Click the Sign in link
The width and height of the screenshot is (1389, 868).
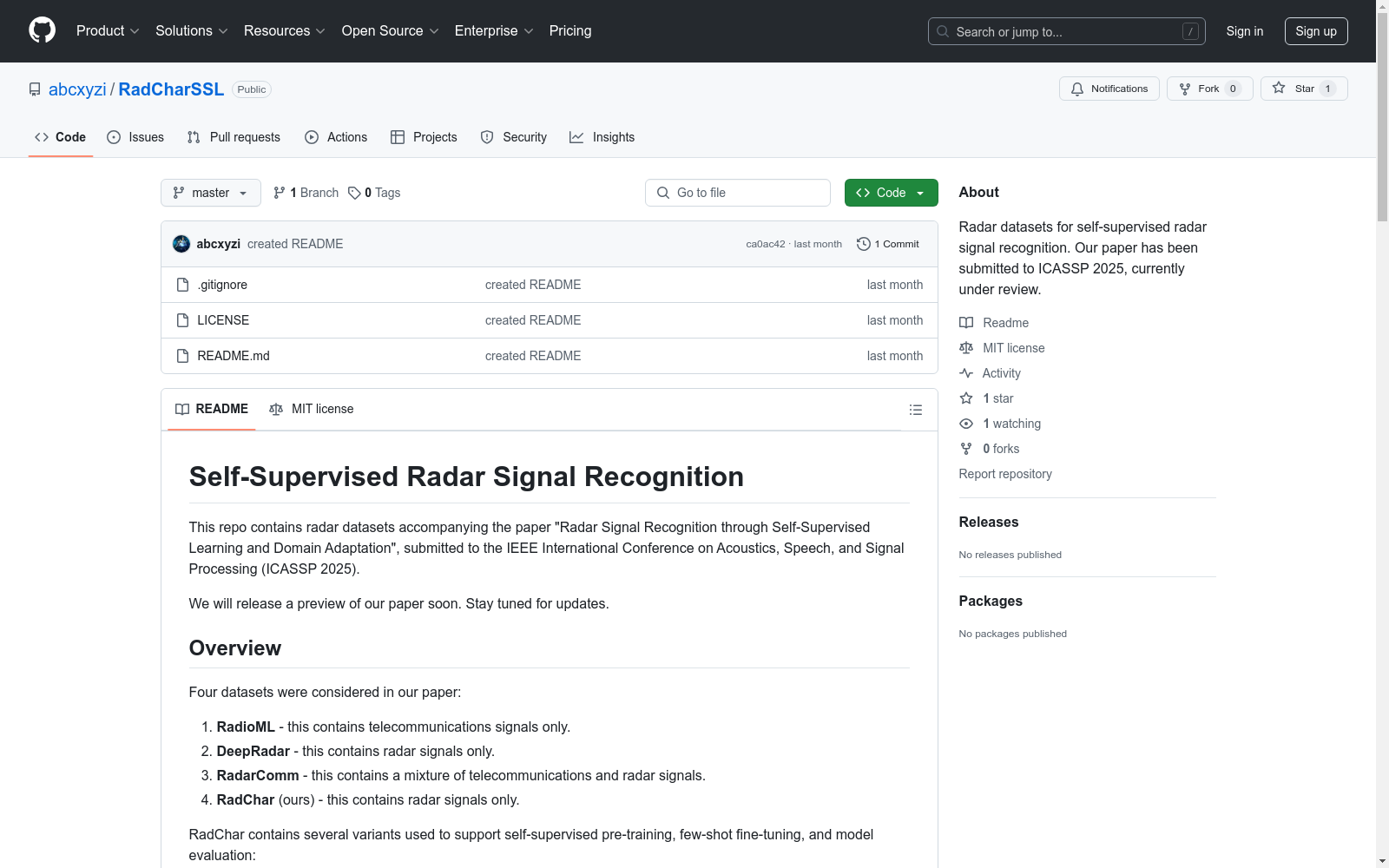point(1245,31)
